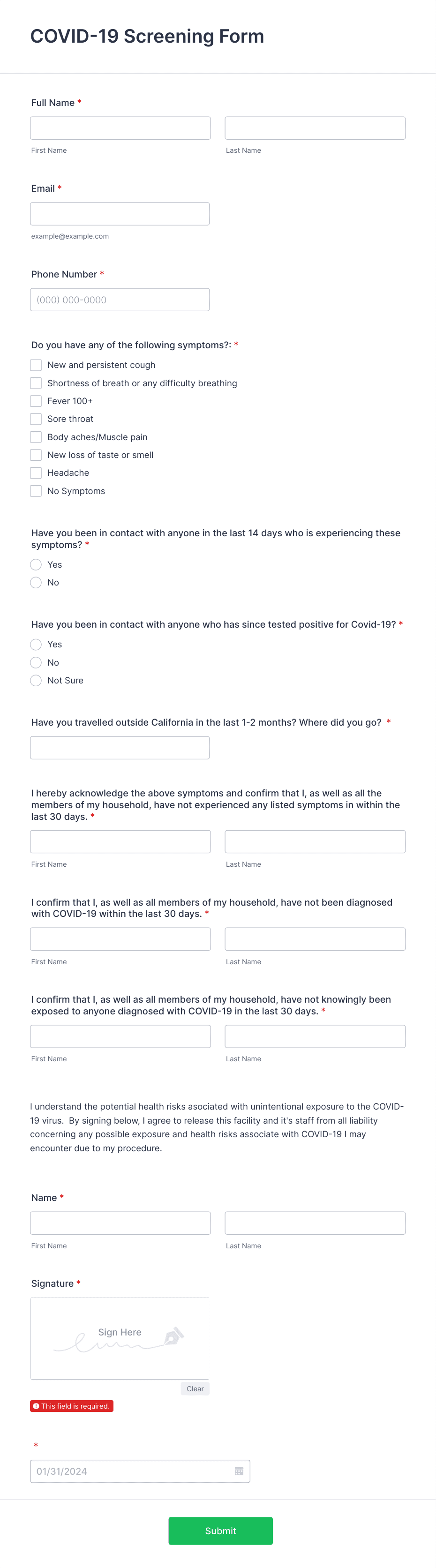Check 'Shortness of breath or any difficulty breathing'
436x1568 pixels.
(36, 383)
